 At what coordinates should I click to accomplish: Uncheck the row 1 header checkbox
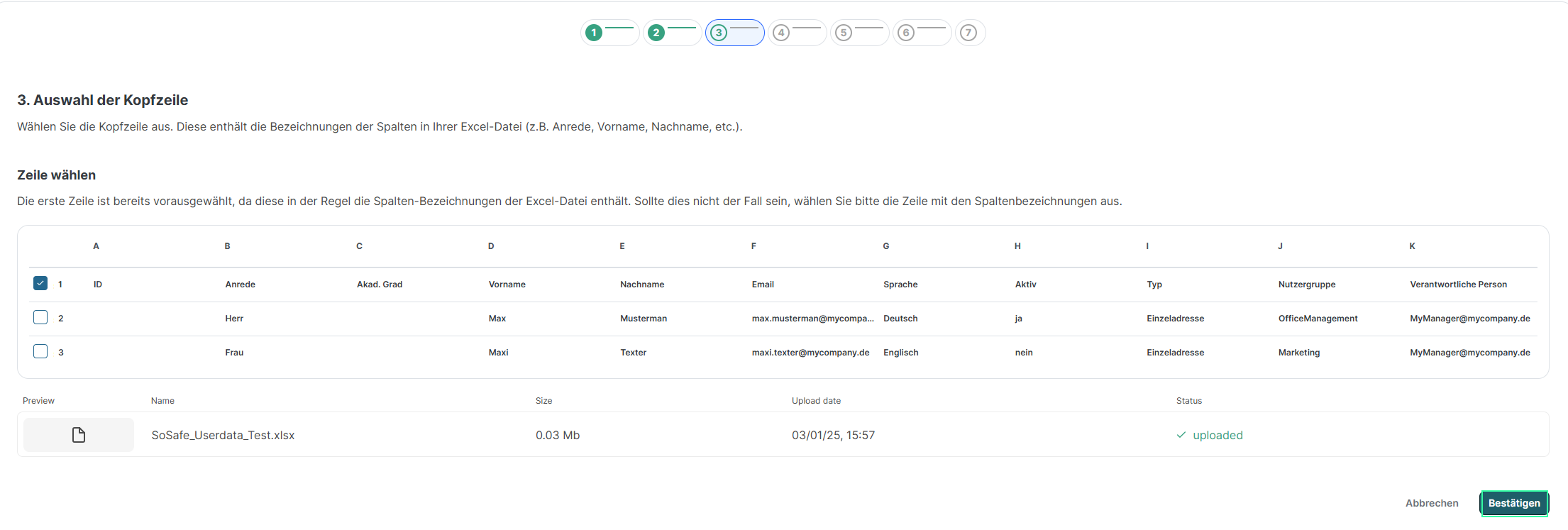click(40, 284)
